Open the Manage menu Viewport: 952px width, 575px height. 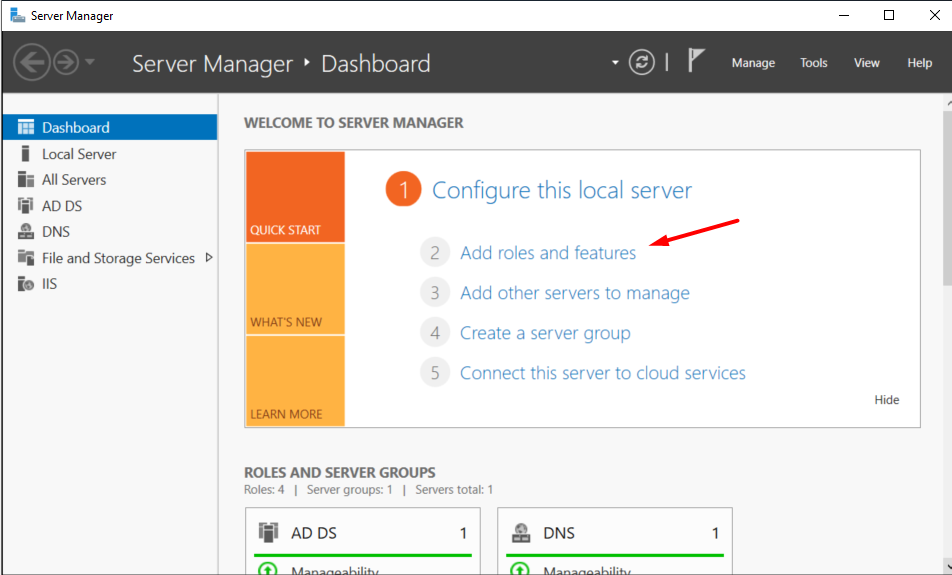[x=753, y=63]
